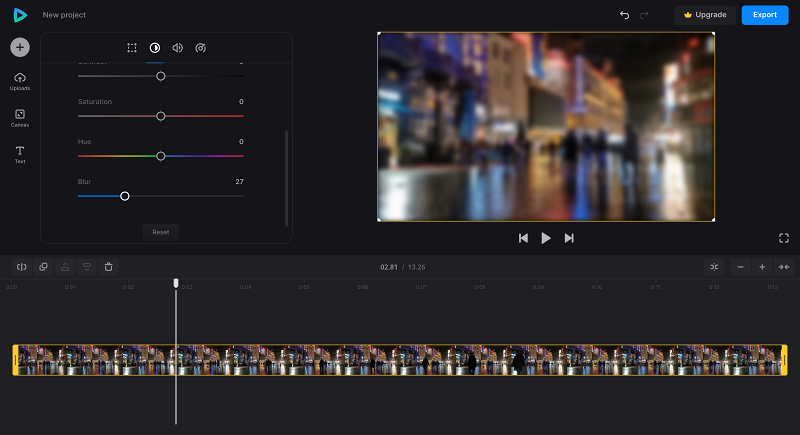Image resolution: width=800 pixels, height=435 pixels.
Task: Play the video preview
Action: tap(546, 238)
